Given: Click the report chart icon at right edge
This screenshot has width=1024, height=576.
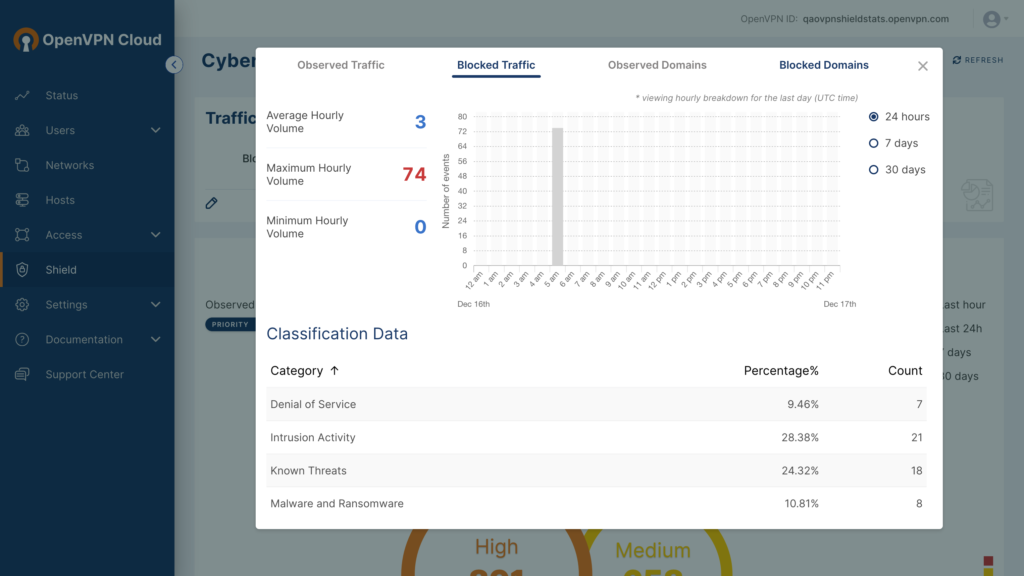Looking at the screenshot, I should (x=978, y=195).
